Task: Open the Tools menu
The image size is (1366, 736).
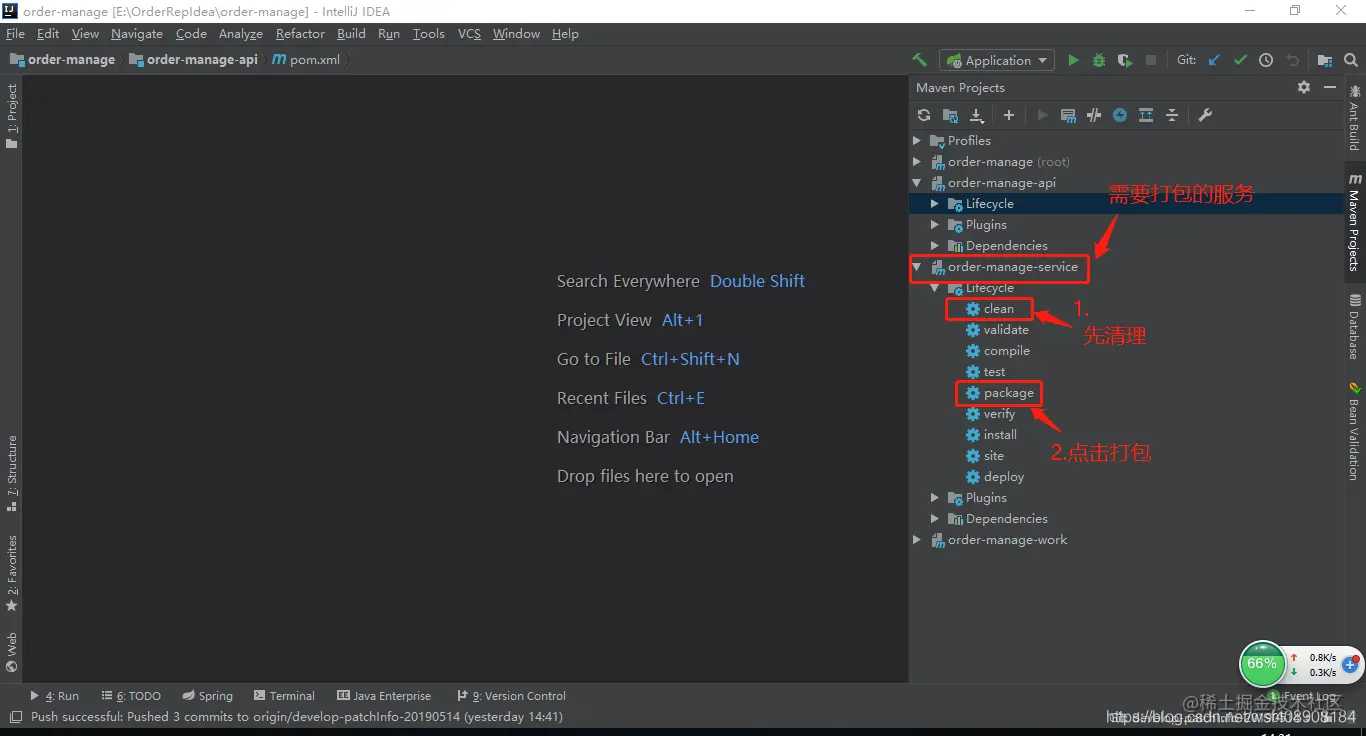Action: pyautogui.click(x=429, y=34)
